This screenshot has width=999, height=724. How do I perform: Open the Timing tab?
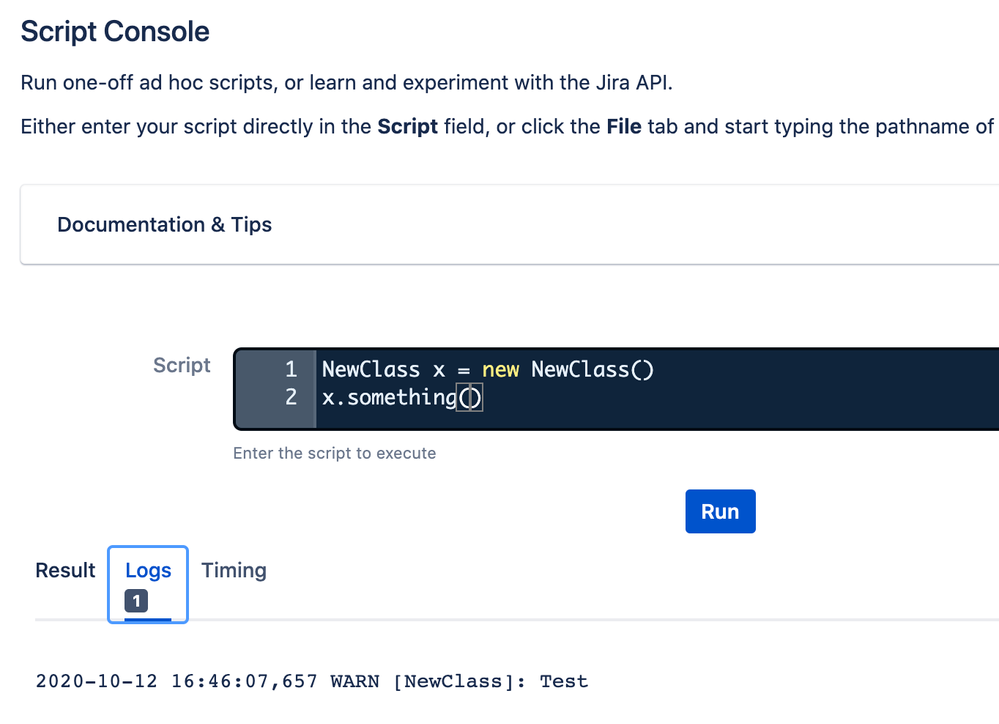(x=234, y=570)
